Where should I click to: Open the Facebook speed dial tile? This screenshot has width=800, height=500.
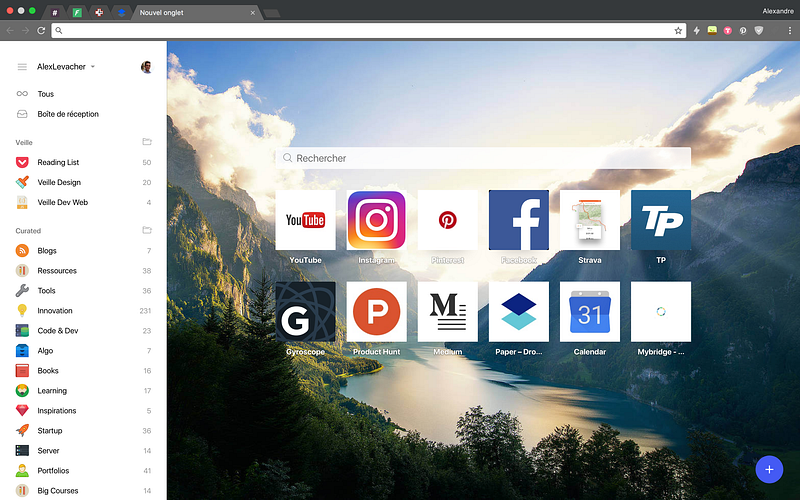pyautogui.click(x=519, y=220)
